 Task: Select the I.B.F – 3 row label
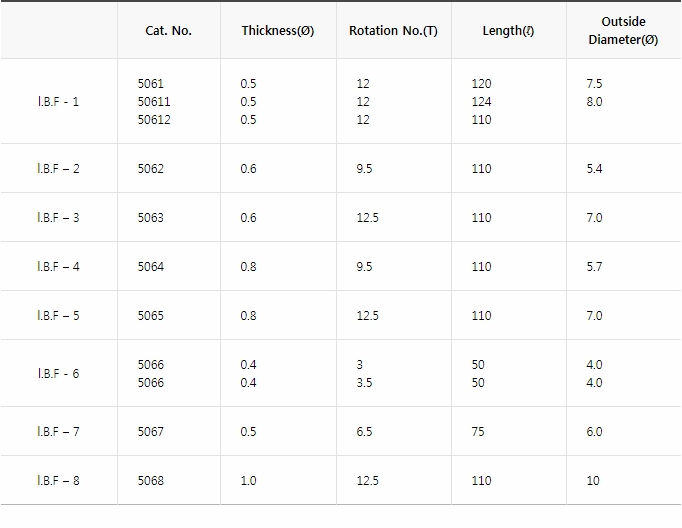coord(58,217)
